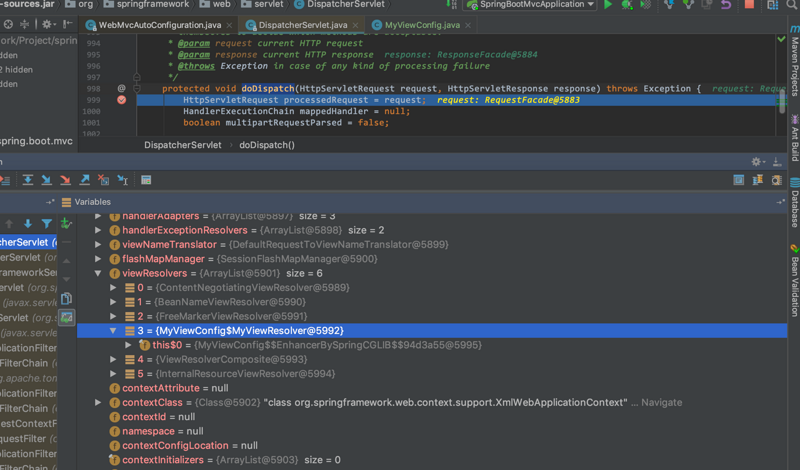Toggle frames filter funnel icon
The image size is (800, 470).
click(46, 224)
